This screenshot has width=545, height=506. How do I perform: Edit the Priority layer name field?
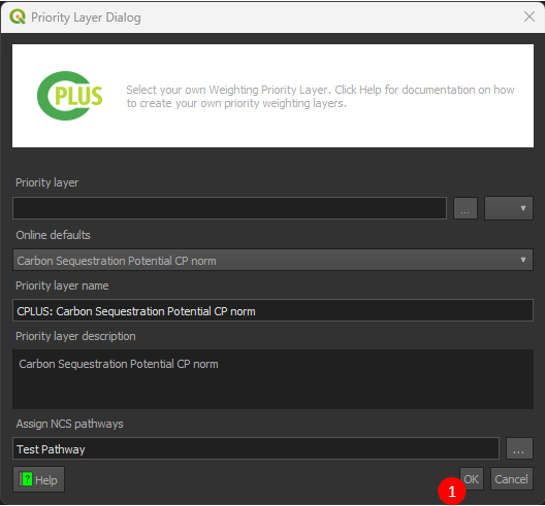[x=273, y=311]
